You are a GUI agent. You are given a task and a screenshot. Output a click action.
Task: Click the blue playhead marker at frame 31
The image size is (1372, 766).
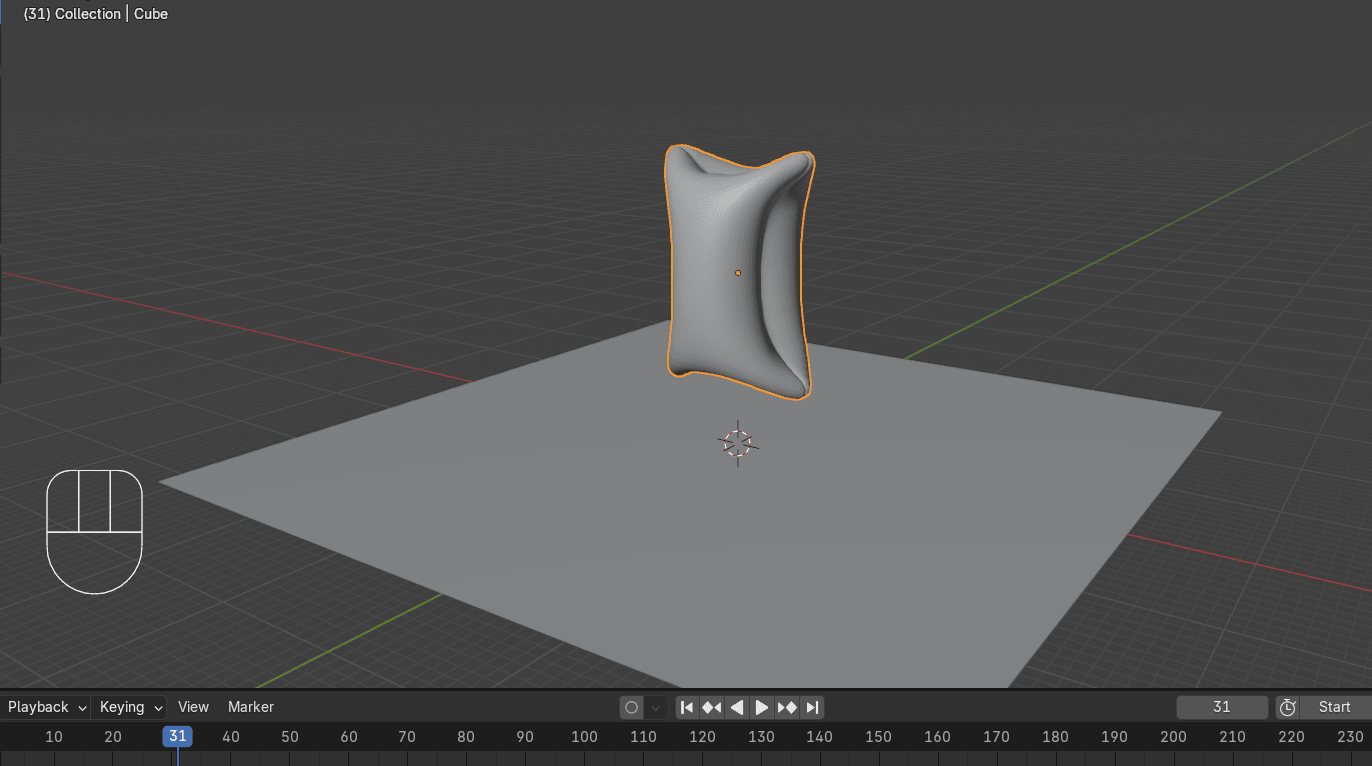click(178, 737)
